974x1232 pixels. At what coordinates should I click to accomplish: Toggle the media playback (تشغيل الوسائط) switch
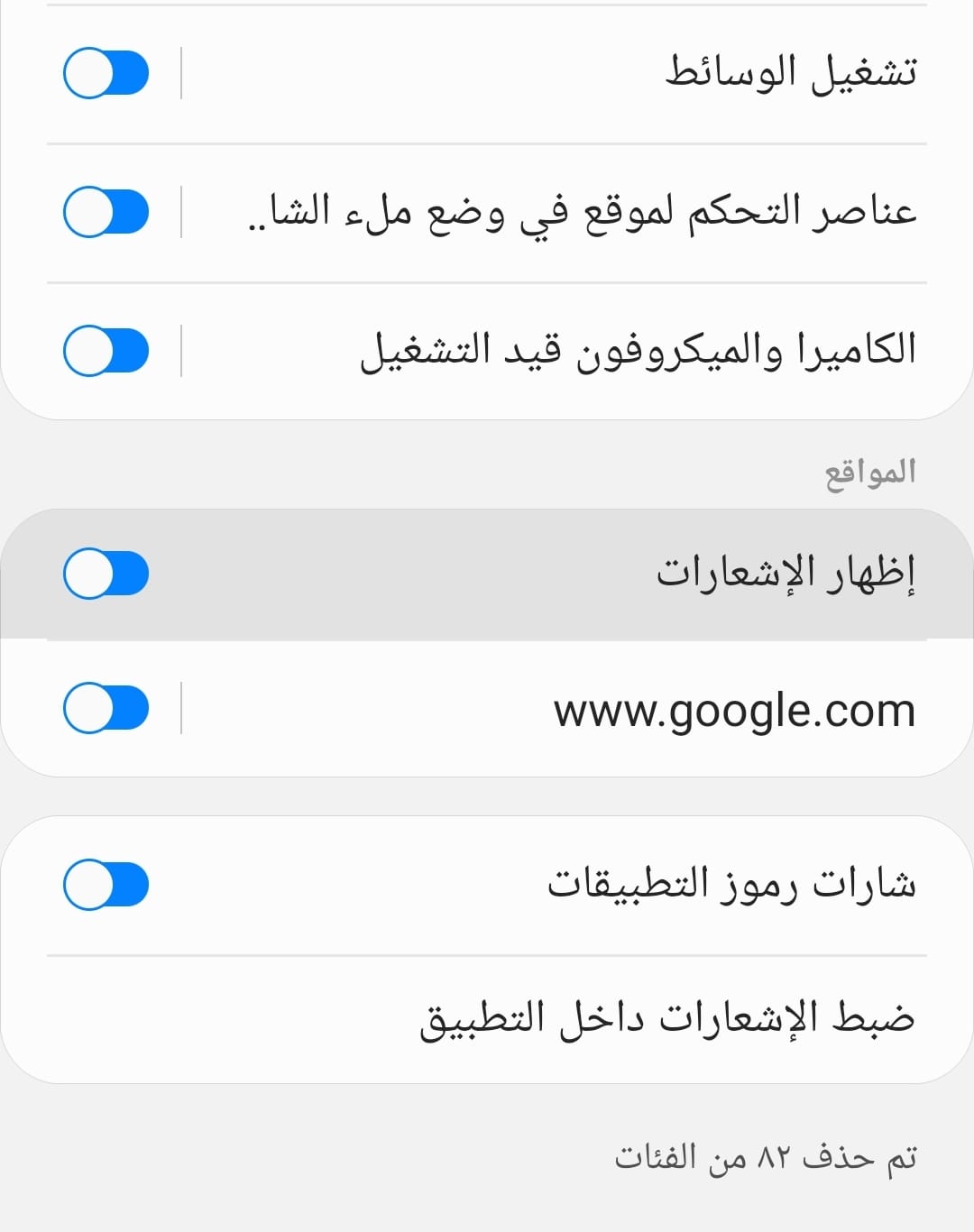106,72
